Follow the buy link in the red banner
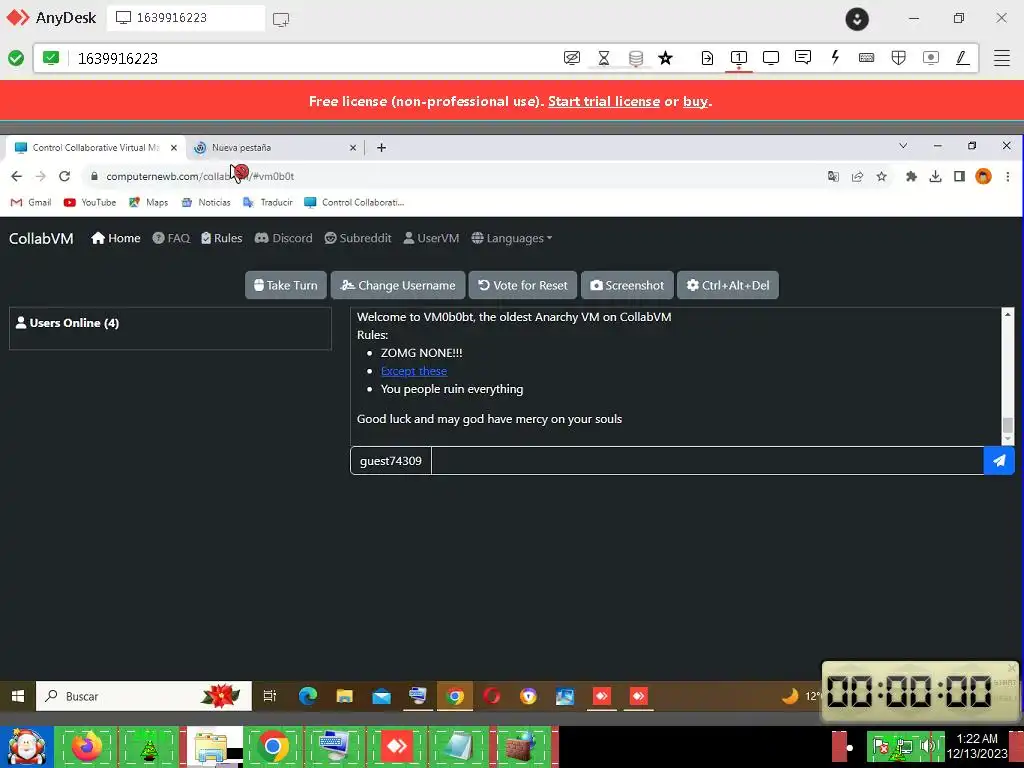This screenshot has height=768, width=1024. click(x=696, y=101)
